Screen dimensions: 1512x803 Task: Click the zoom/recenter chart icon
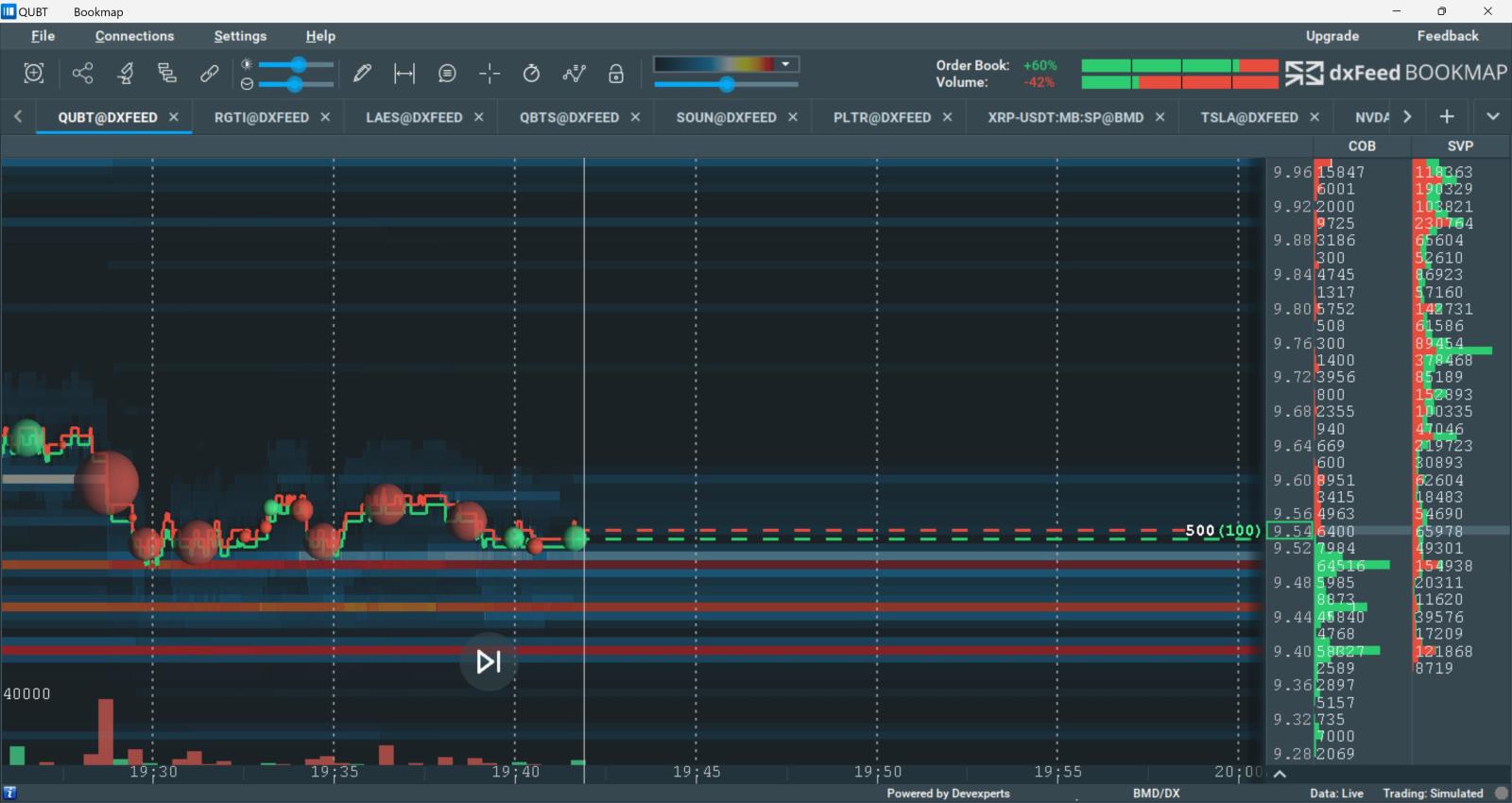34,73
